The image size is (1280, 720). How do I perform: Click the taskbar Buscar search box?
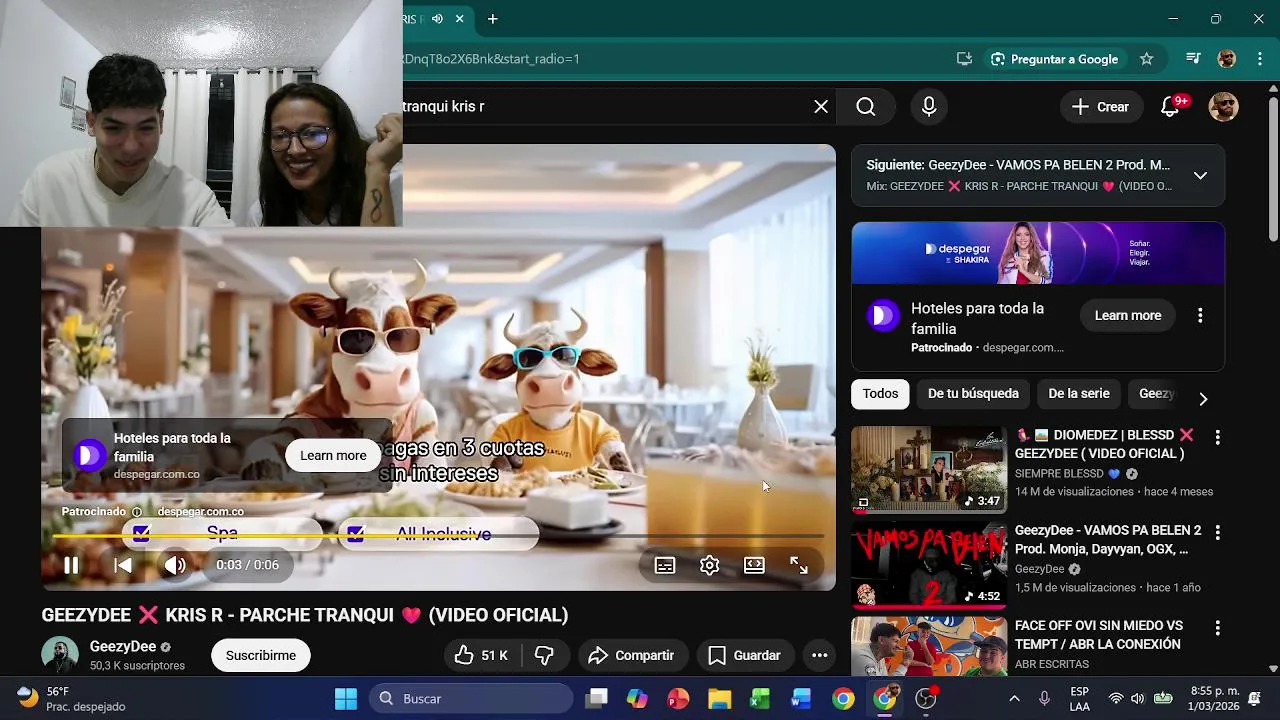coord(470,698)
